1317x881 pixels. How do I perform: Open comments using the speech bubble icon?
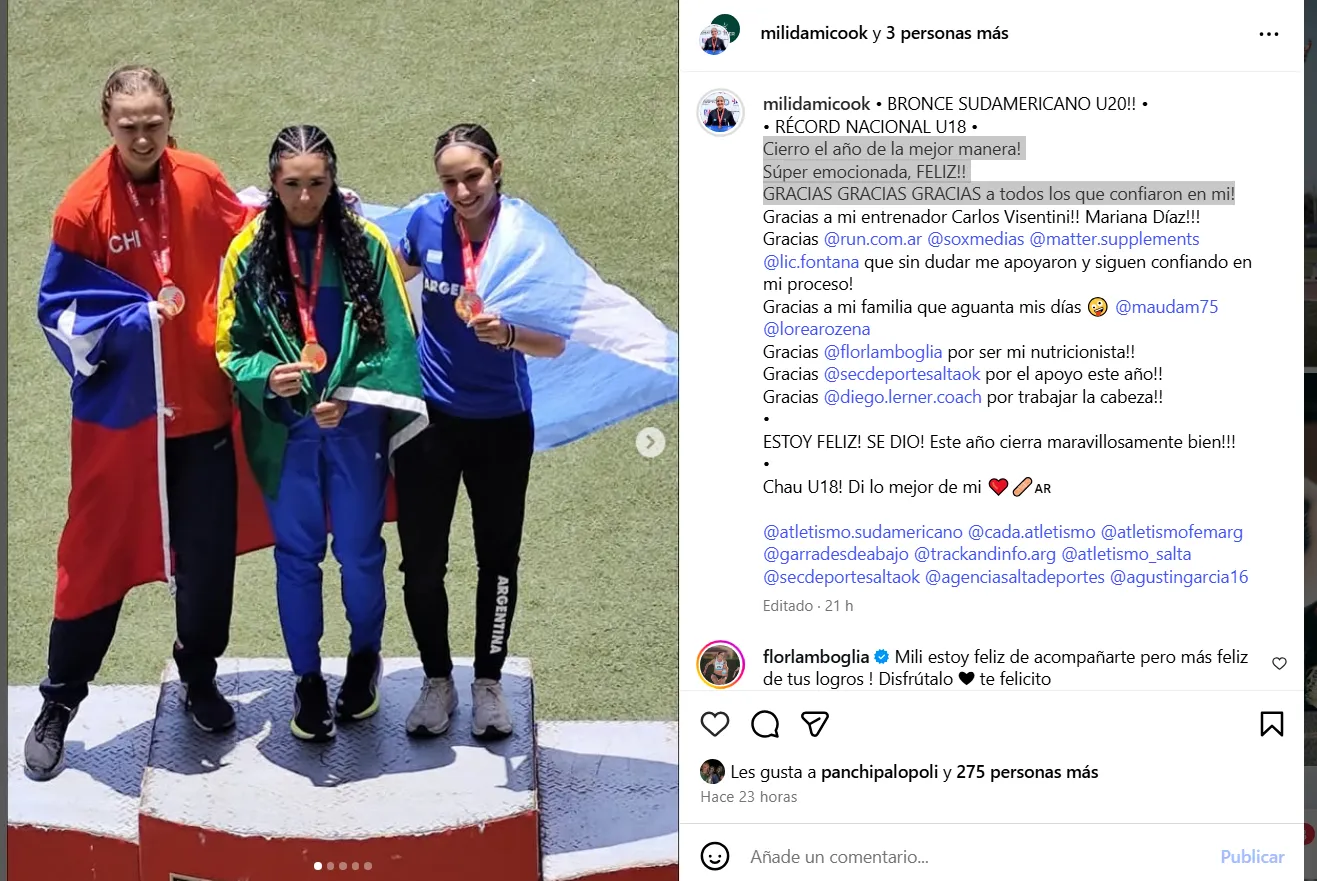tap(765, 724)
